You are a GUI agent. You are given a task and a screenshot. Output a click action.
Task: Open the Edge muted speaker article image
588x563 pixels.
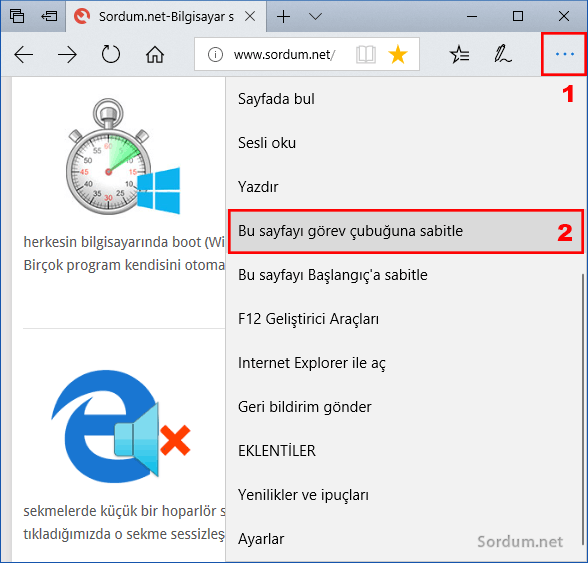121,426
